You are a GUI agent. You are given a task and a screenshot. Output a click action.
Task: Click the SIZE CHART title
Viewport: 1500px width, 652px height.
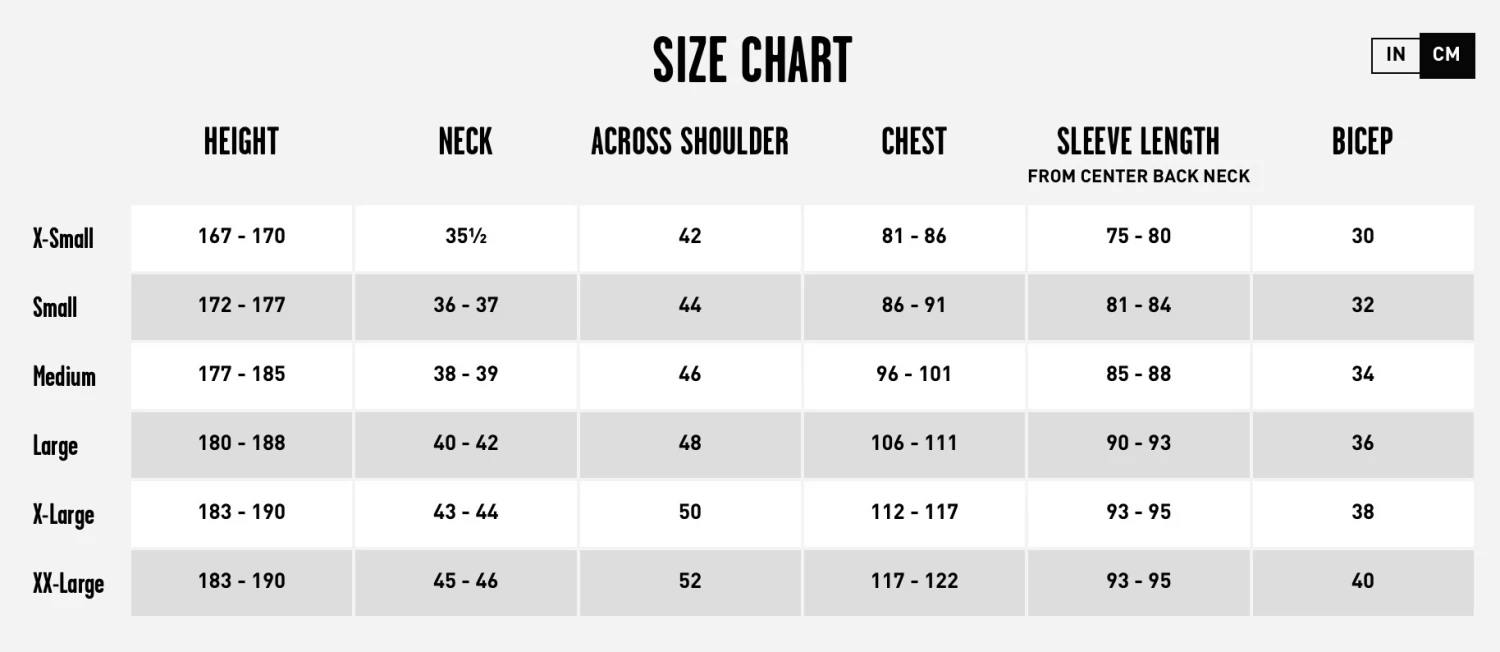click(752, 58)
